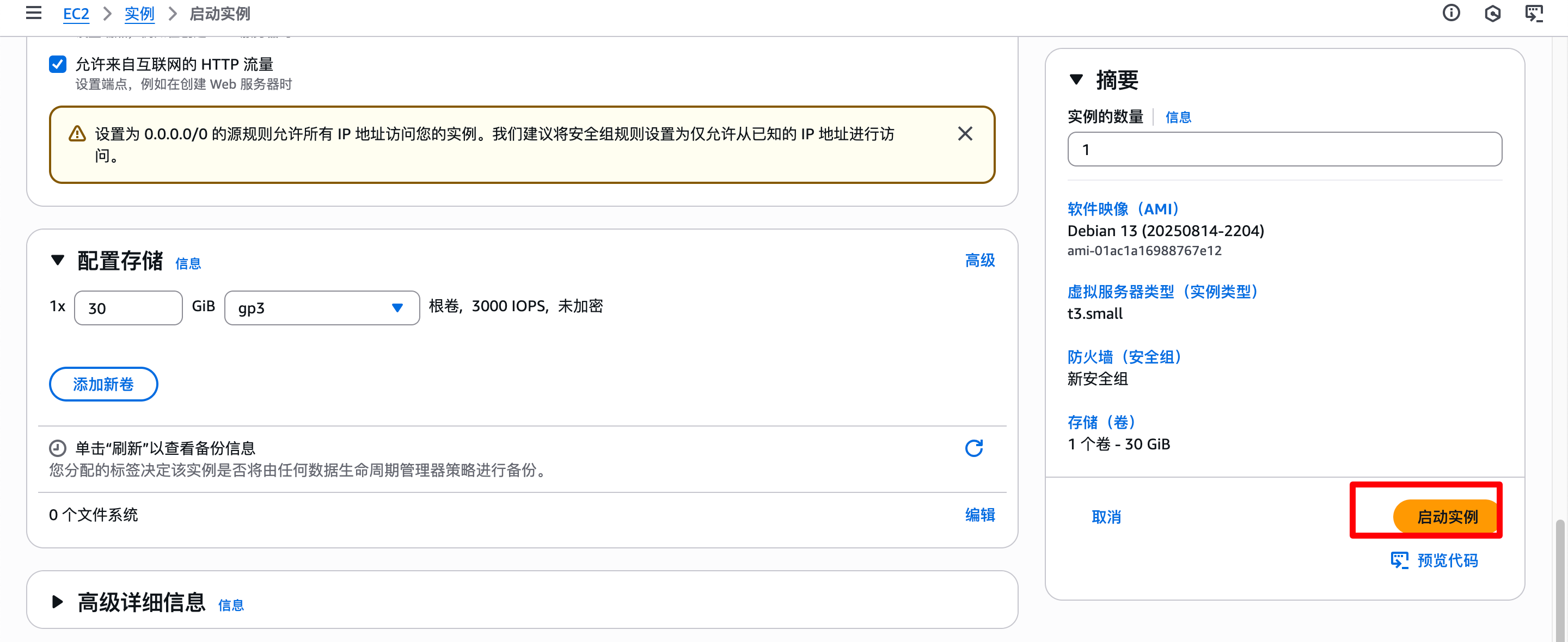Viewport: 1568px width, 642px height.
Task: Click the info circle icon in header
Action: [1451, 13]
